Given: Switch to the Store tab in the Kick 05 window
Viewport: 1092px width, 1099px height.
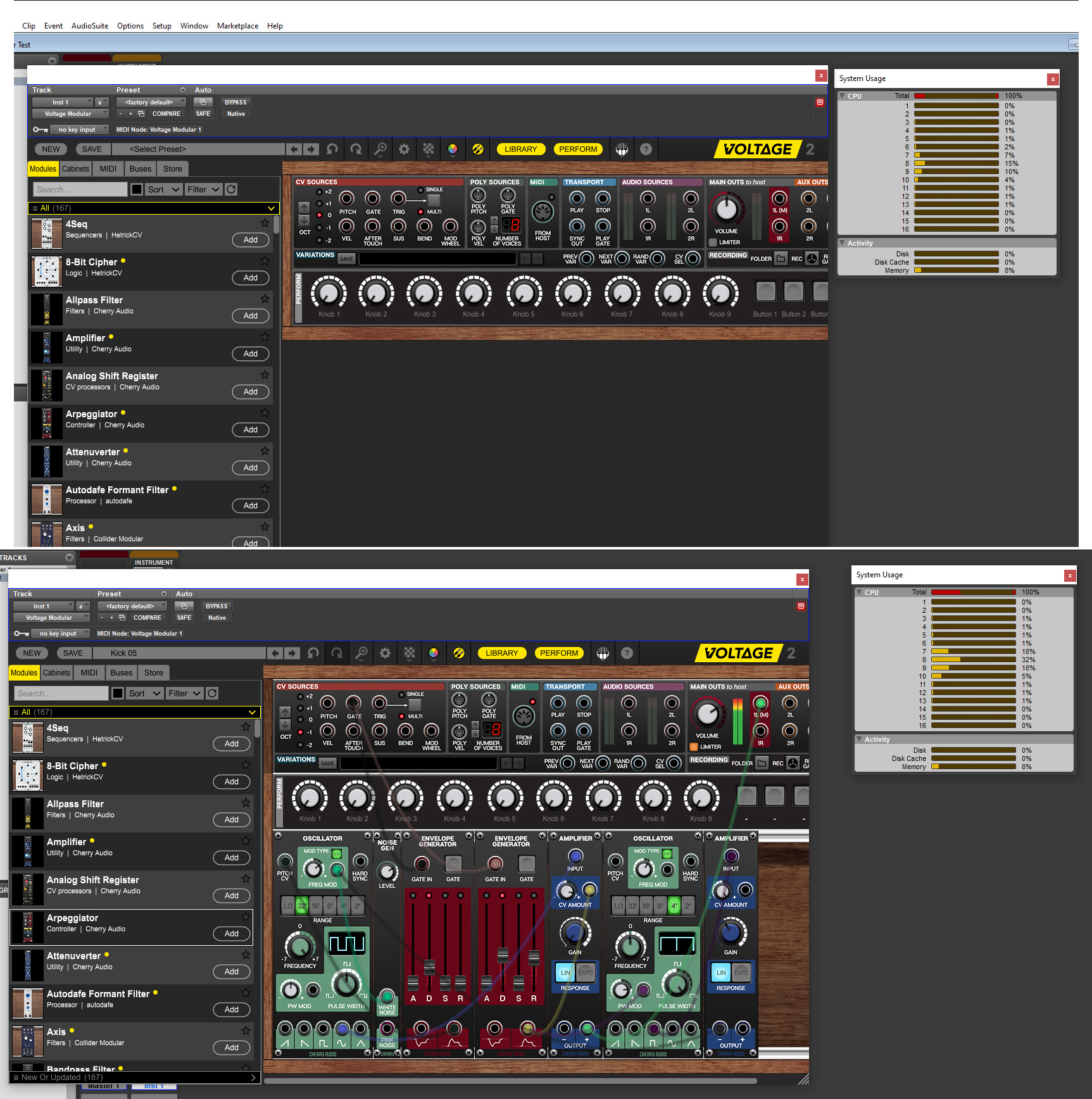Looking at the screenshot, I should (x=154, y=673).
